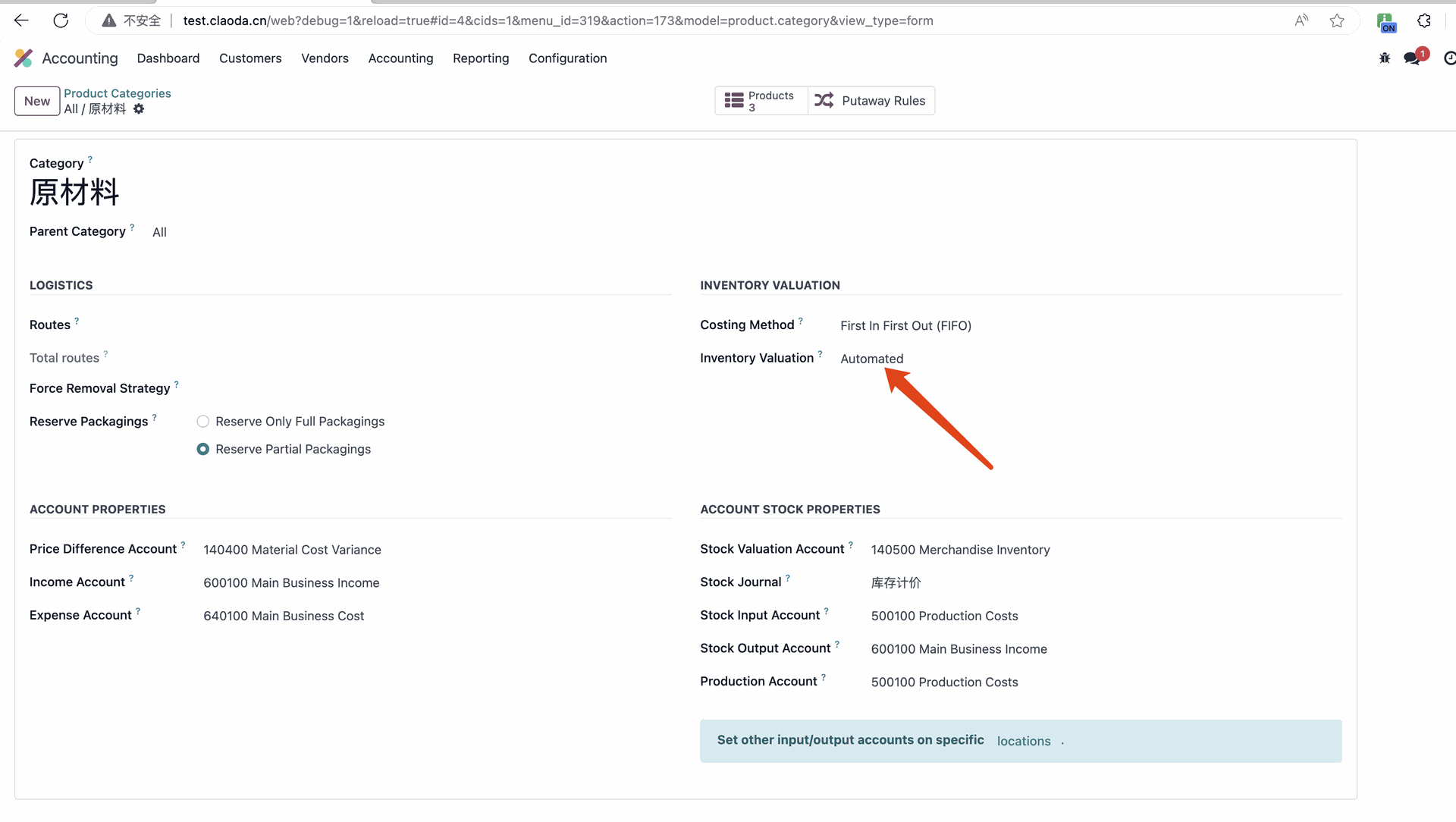Show help tooltip for Production Account
Screen dimensions: 1456x822
[x=824, y=678]
